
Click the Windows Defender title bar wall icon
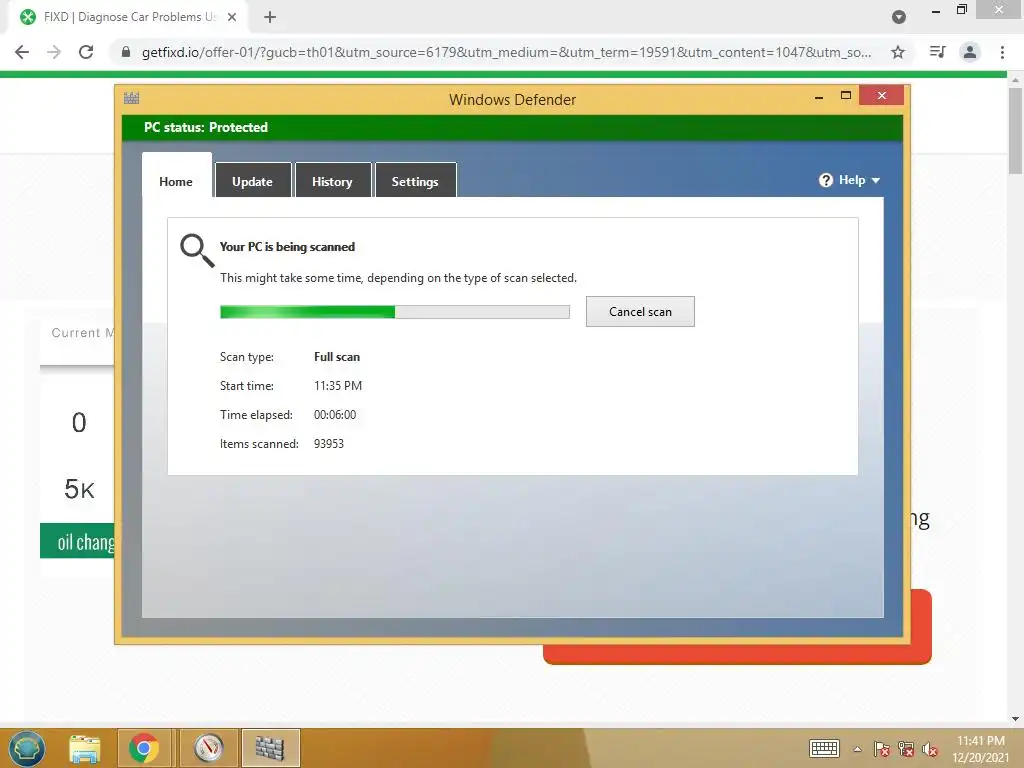[x=131, y=99]
